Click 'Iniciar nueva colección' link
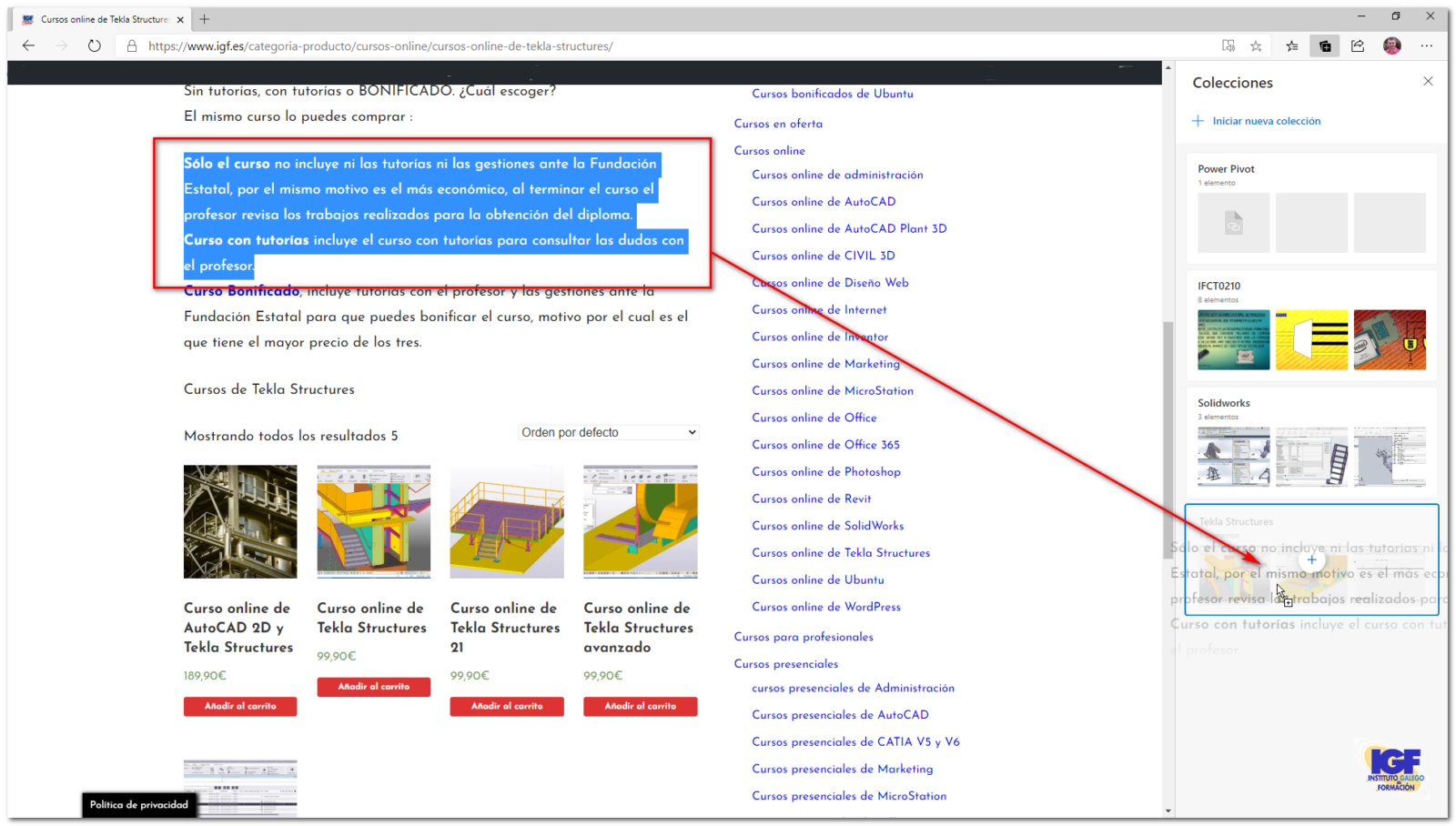Viewport: 1456px width, 826px height. [x=1265, y=121]
